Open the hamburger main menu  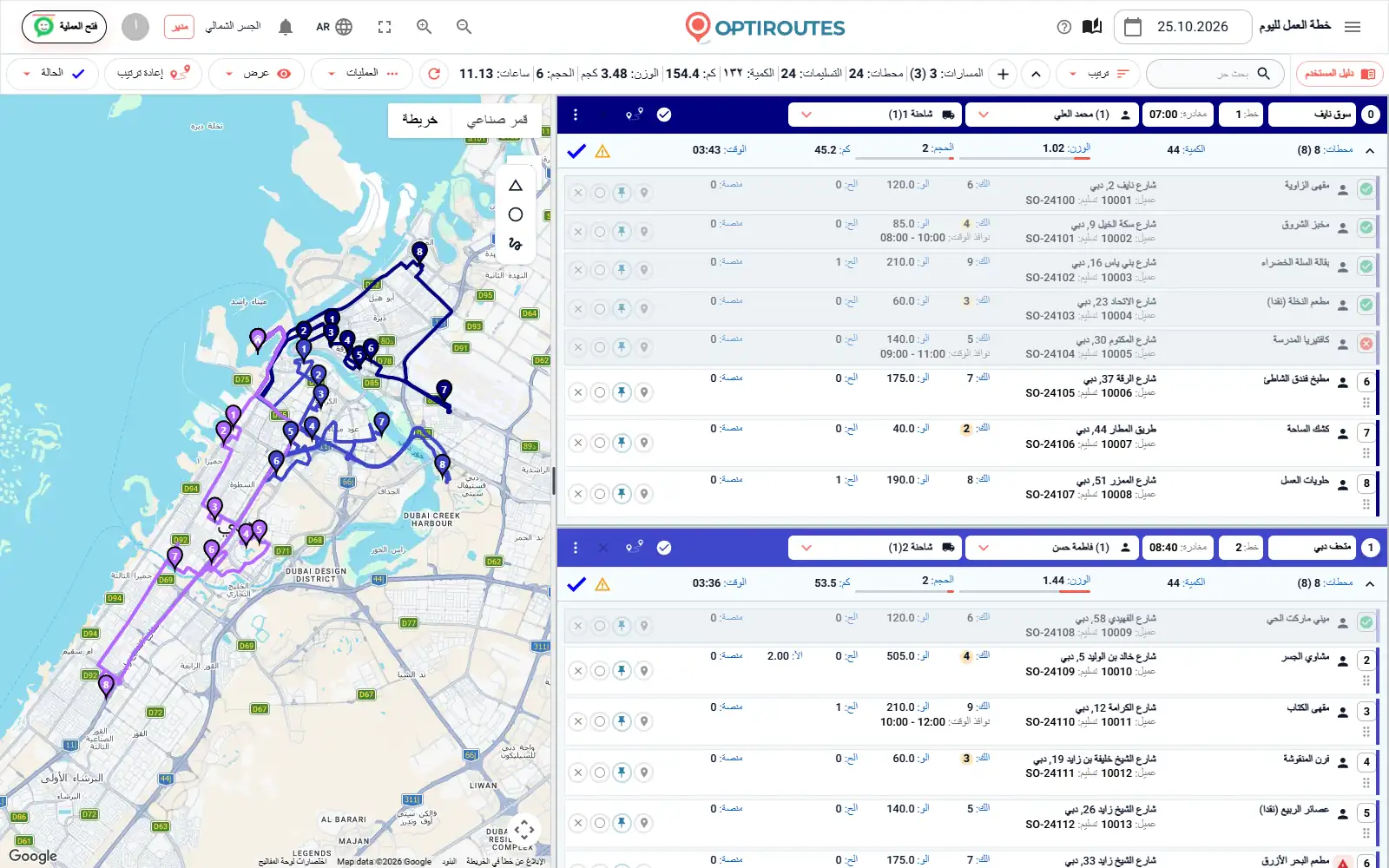pyautogui.click(x=1353, y=27)
